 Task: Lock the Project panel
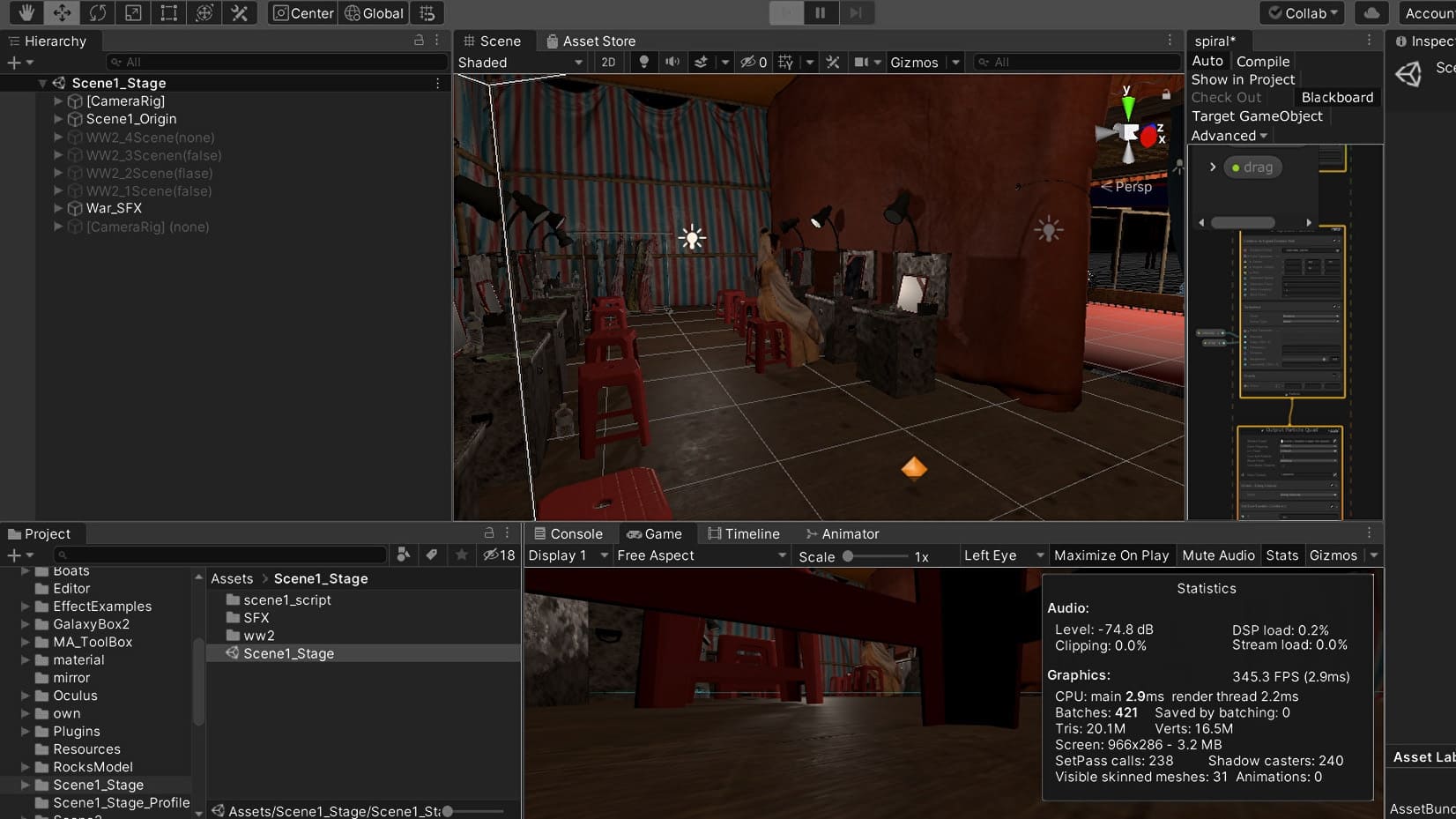coord(489,532)
